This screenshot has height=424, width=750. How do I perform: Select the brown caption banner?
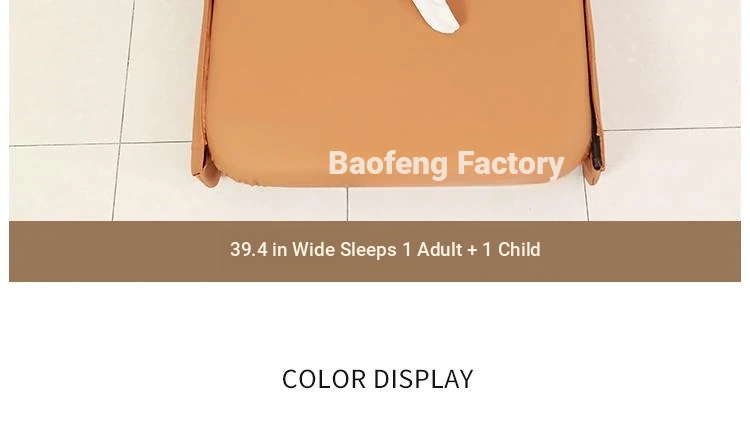coord(375,251)
